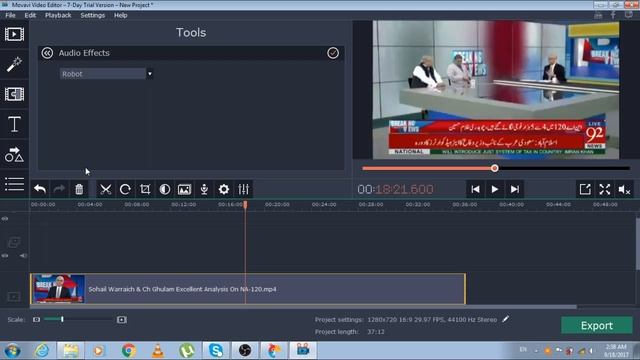
Task: Mute the overlay track audio
Action: pyautogui.click(x=23, y=256)
